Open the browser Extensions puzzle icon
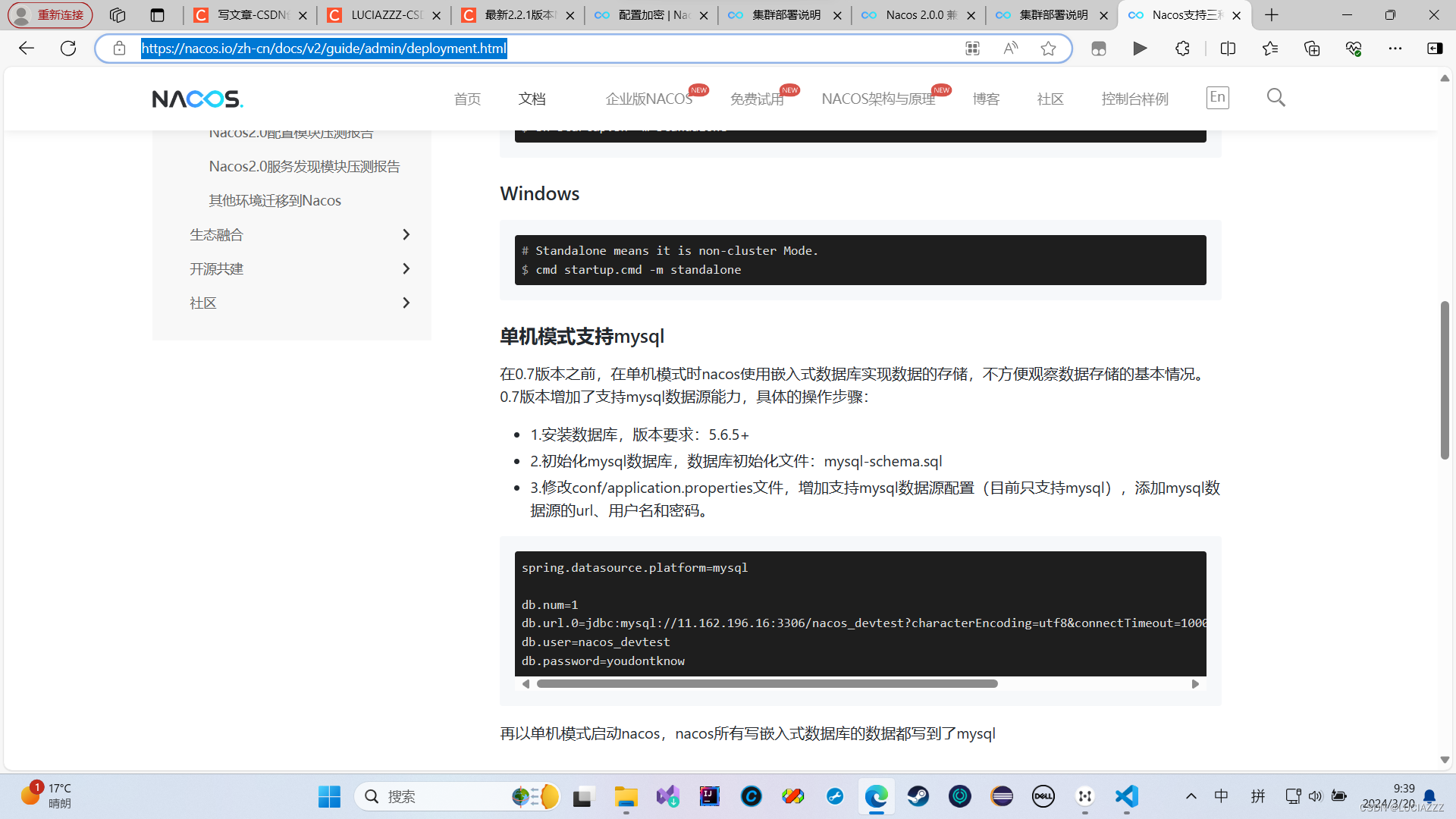This screenshot has height=819, width=1456. (x=1182, y=49)
